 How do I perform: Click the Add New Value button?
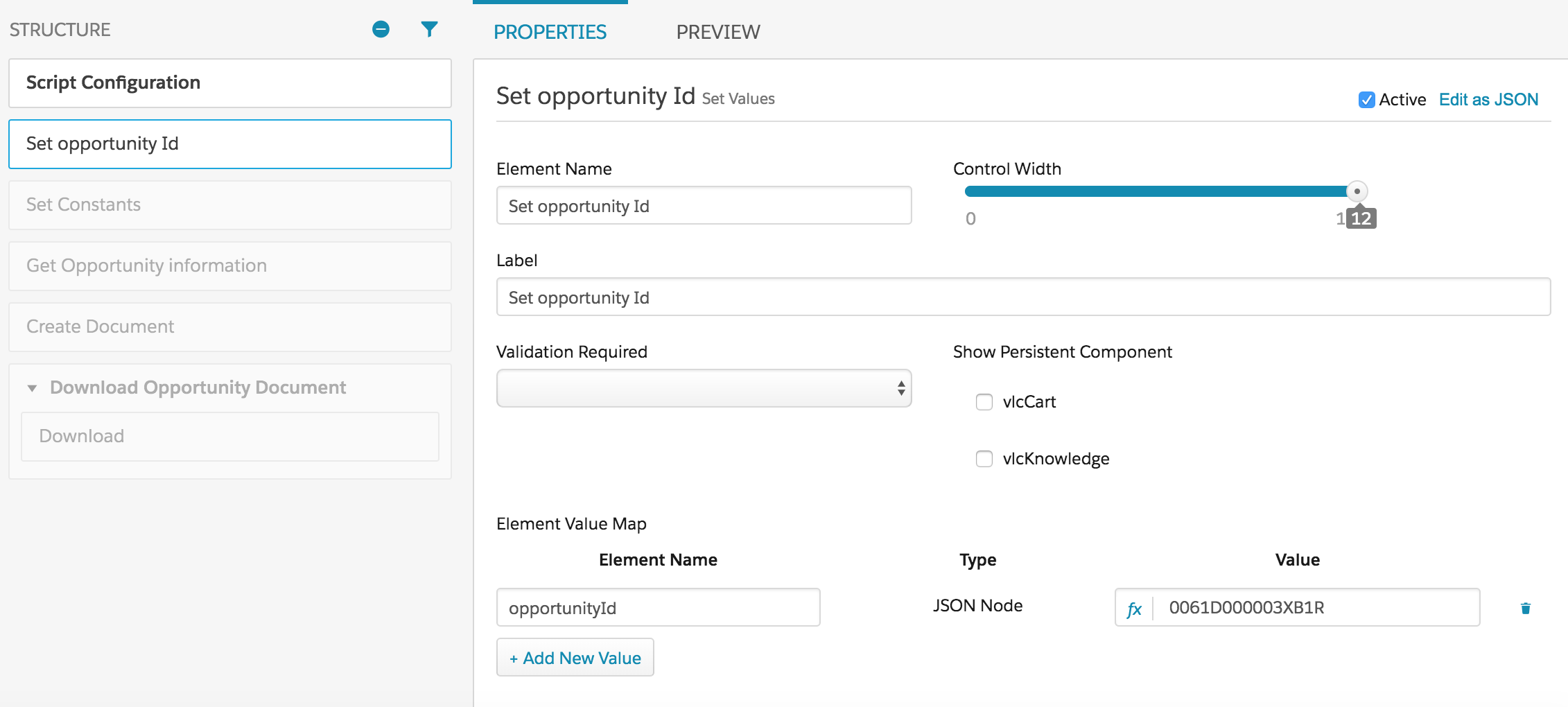pyautogui.click(x=575, y=657)
